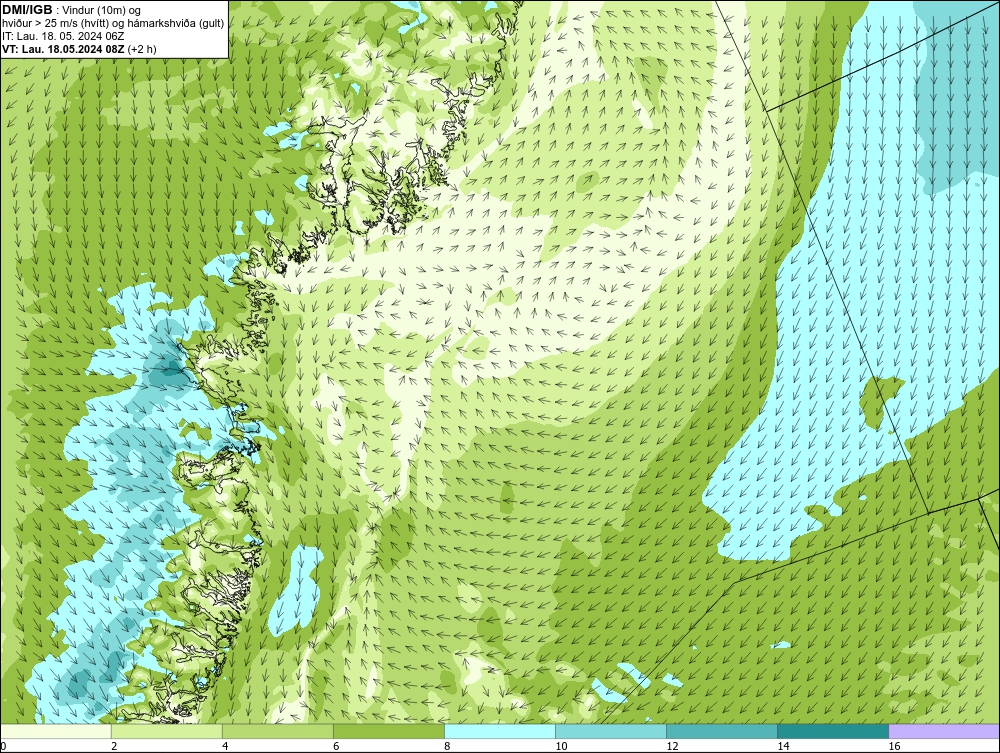This screenshot has height=753, width=1000.
Task: Click the legend label '8'
Action: 448,746
